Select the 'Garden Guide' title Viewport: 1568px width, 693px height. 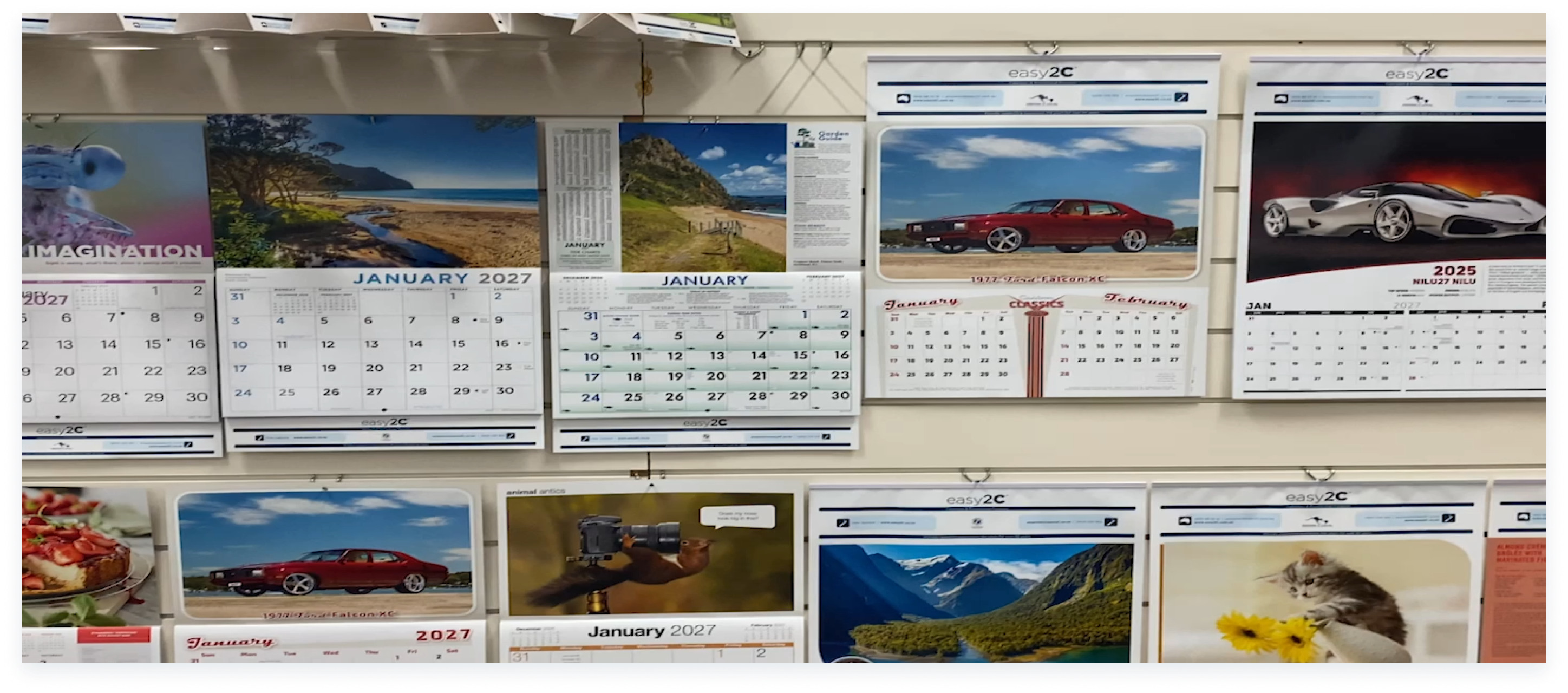pyautogui.click(x=832, y=136)
